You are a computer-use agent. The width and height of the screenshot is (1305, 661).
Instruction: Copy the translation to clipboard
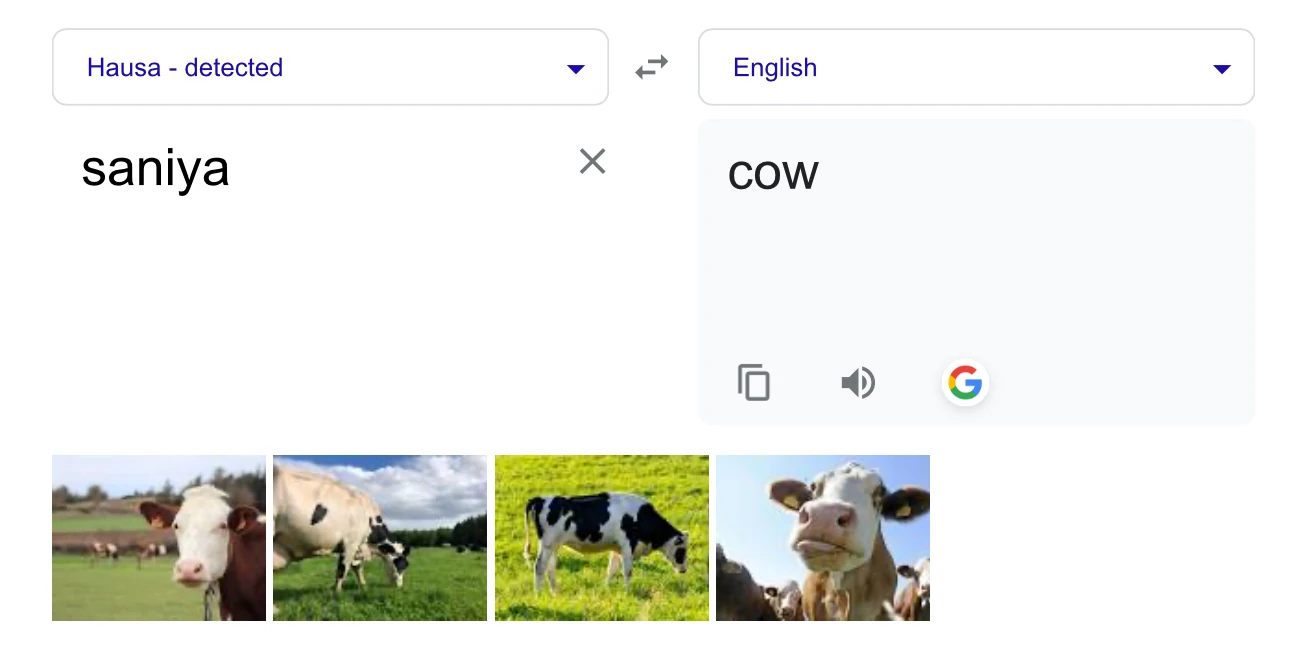click(x=754, y=383)
